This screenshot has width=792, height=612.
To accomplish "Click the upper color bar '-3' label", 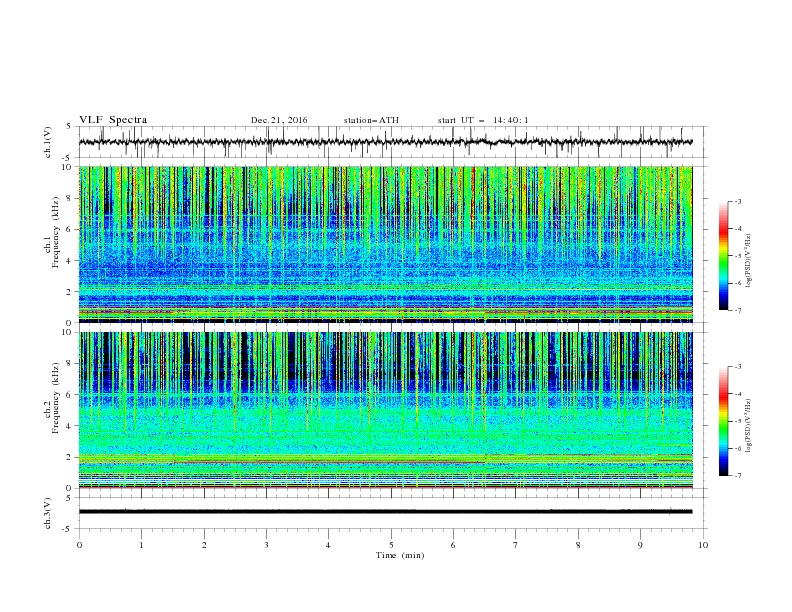I will click(x=738, y=201).
